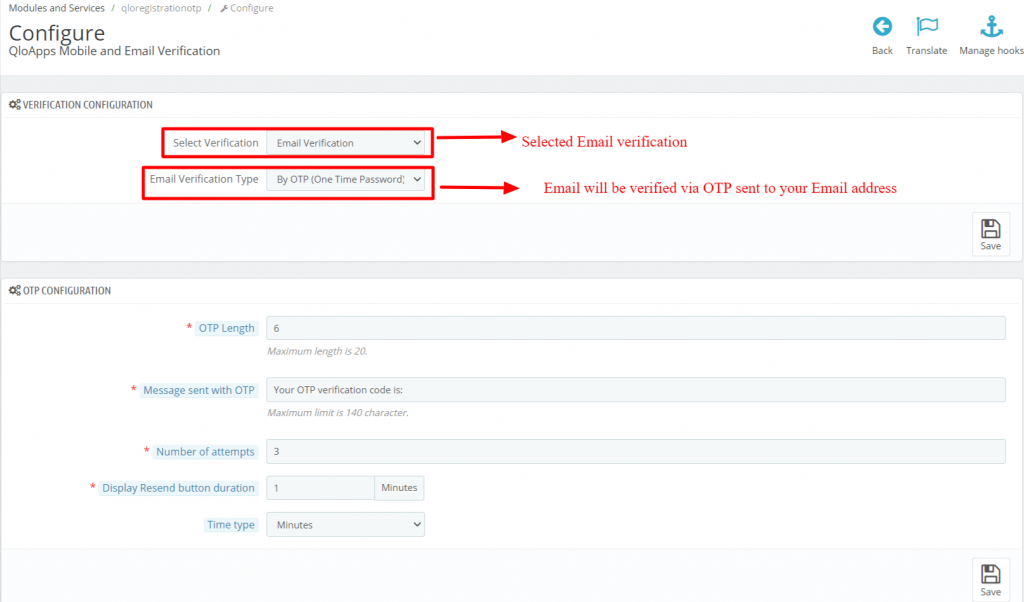Click the QloApps Mobile and Email Verification subtitle
Image resolution: width=1024 pixels, height=602 pixels.
(x=114, y=51)
